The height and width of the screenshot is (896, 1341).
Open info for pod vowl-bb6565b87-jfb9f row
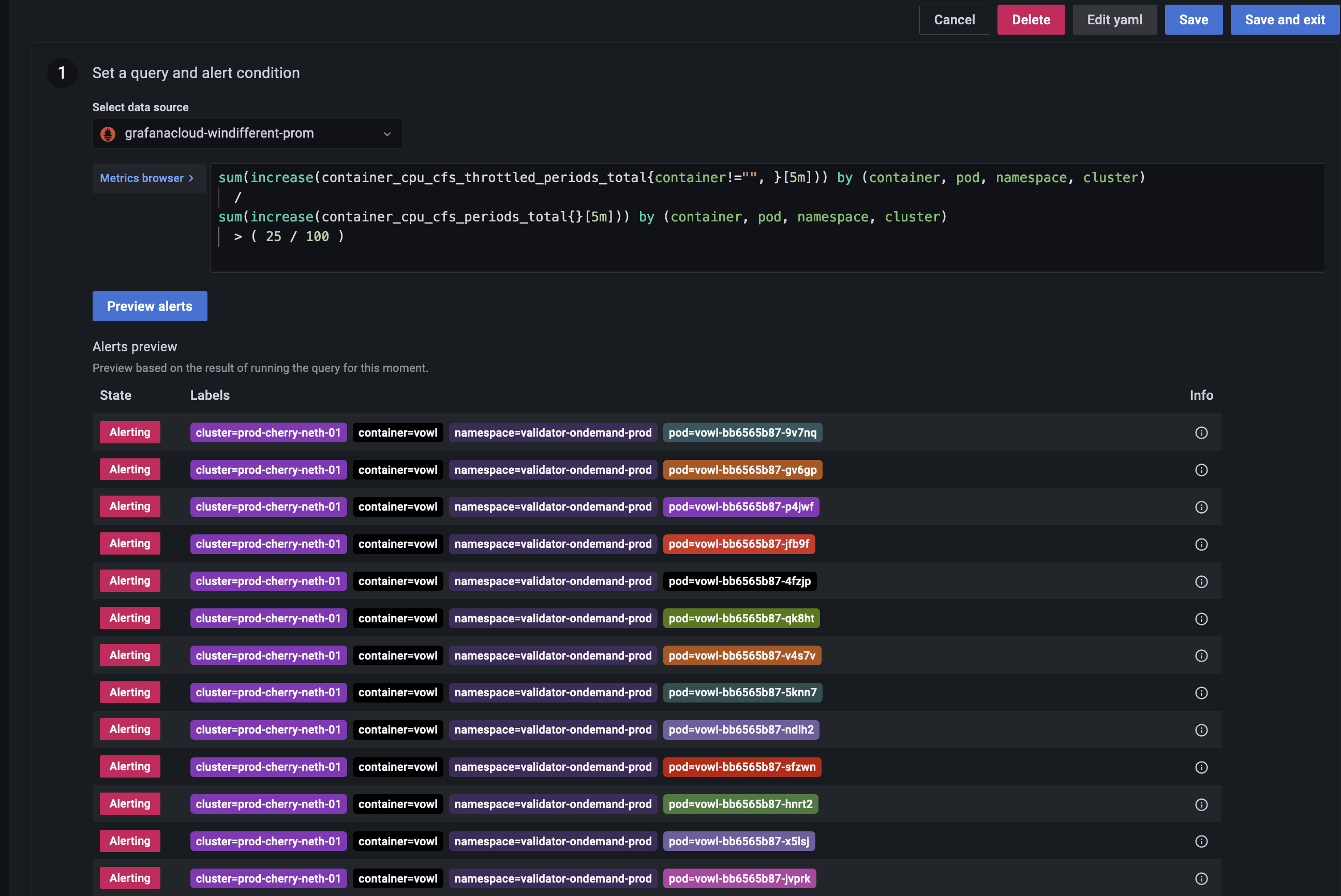click(1201, 544)
